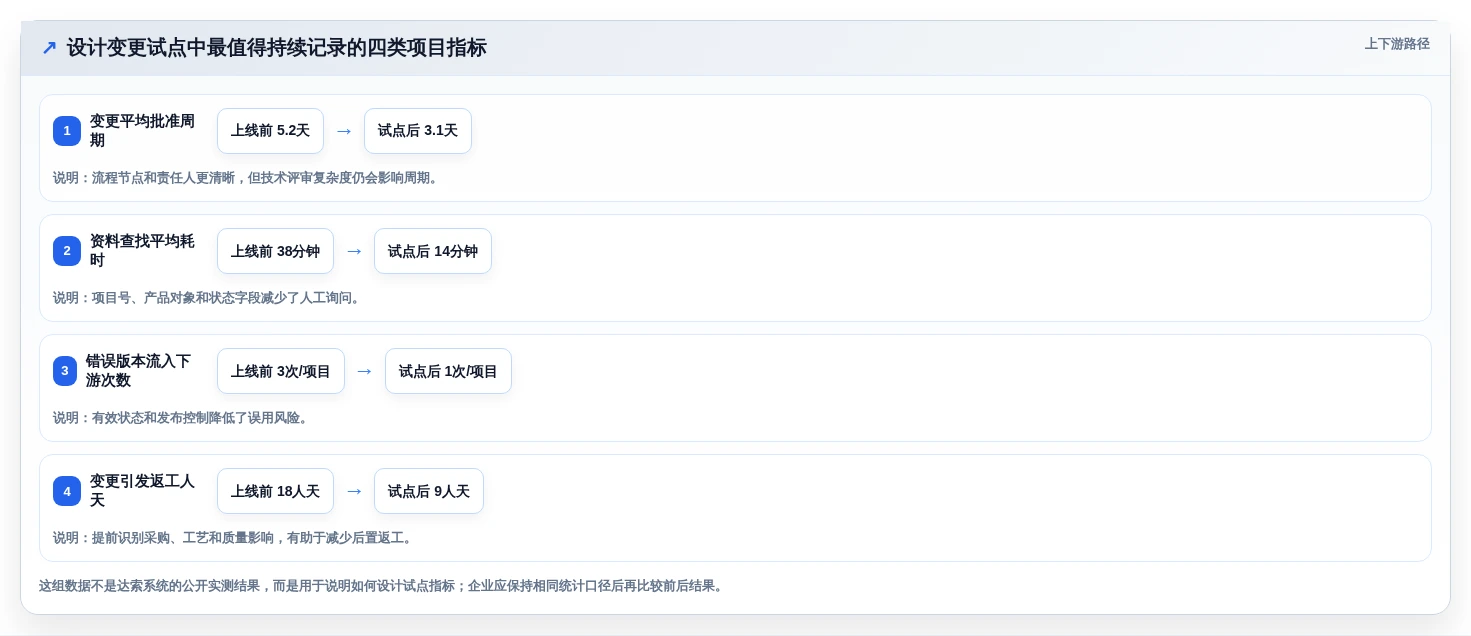Click the number 1 badge
The image size is (1471, 636).
tap(67, 131)
